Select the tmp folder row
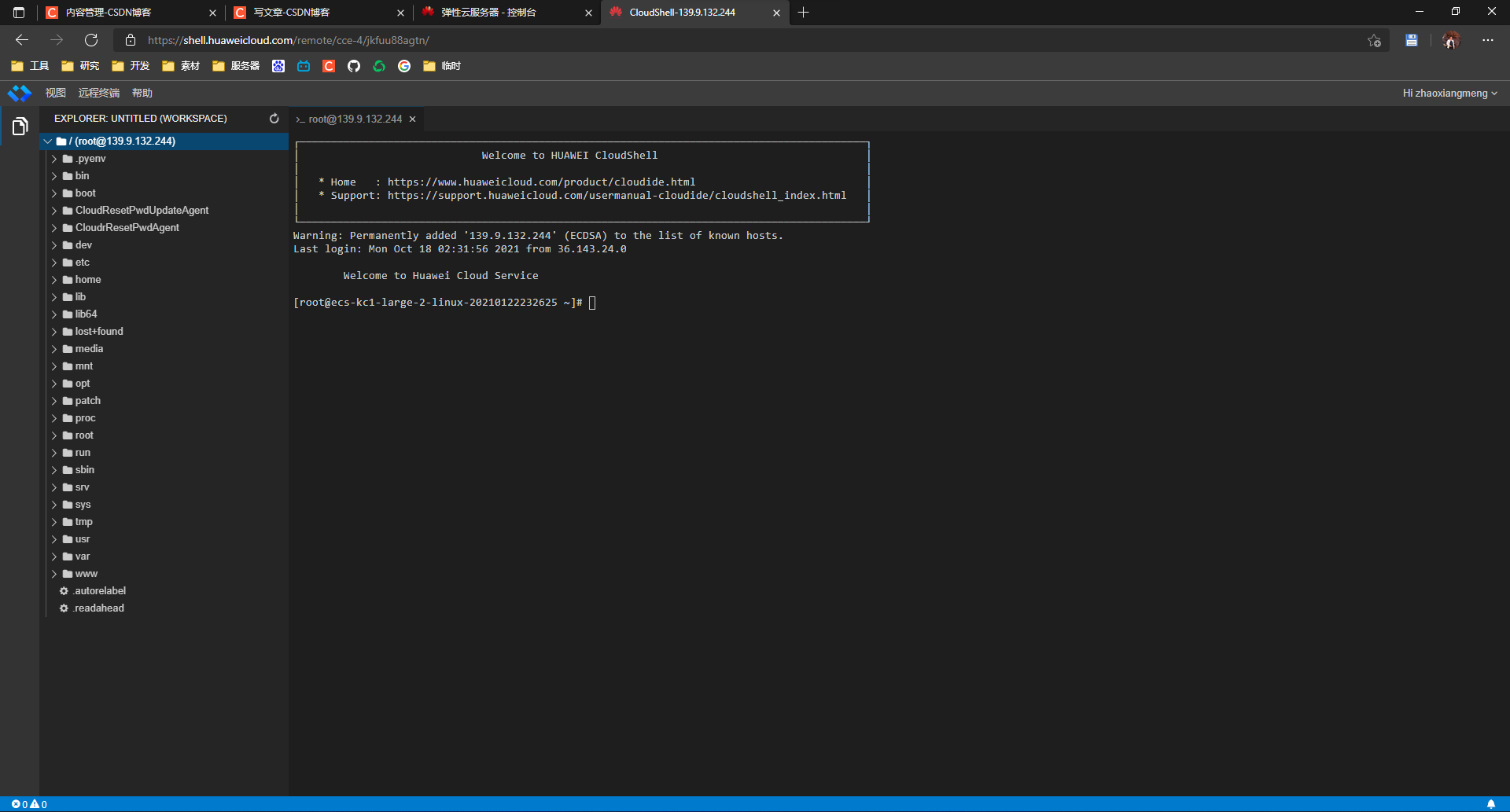 pos(164,522)
